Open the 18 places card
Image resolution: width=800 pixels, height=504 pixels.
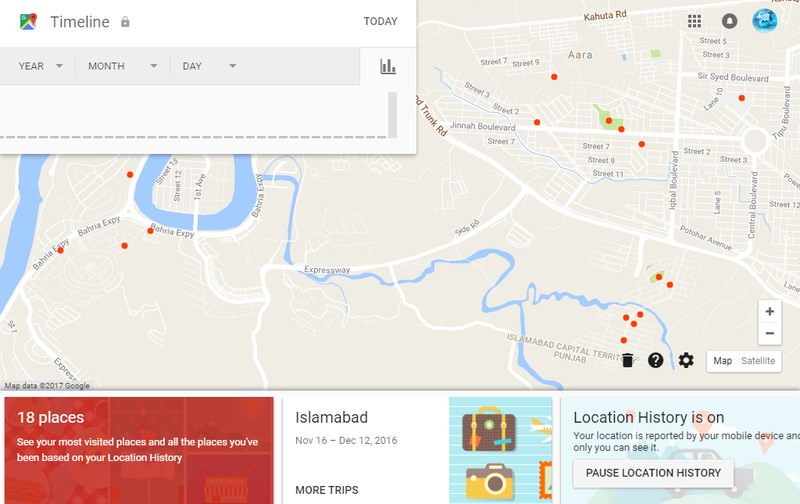point(139,450)
